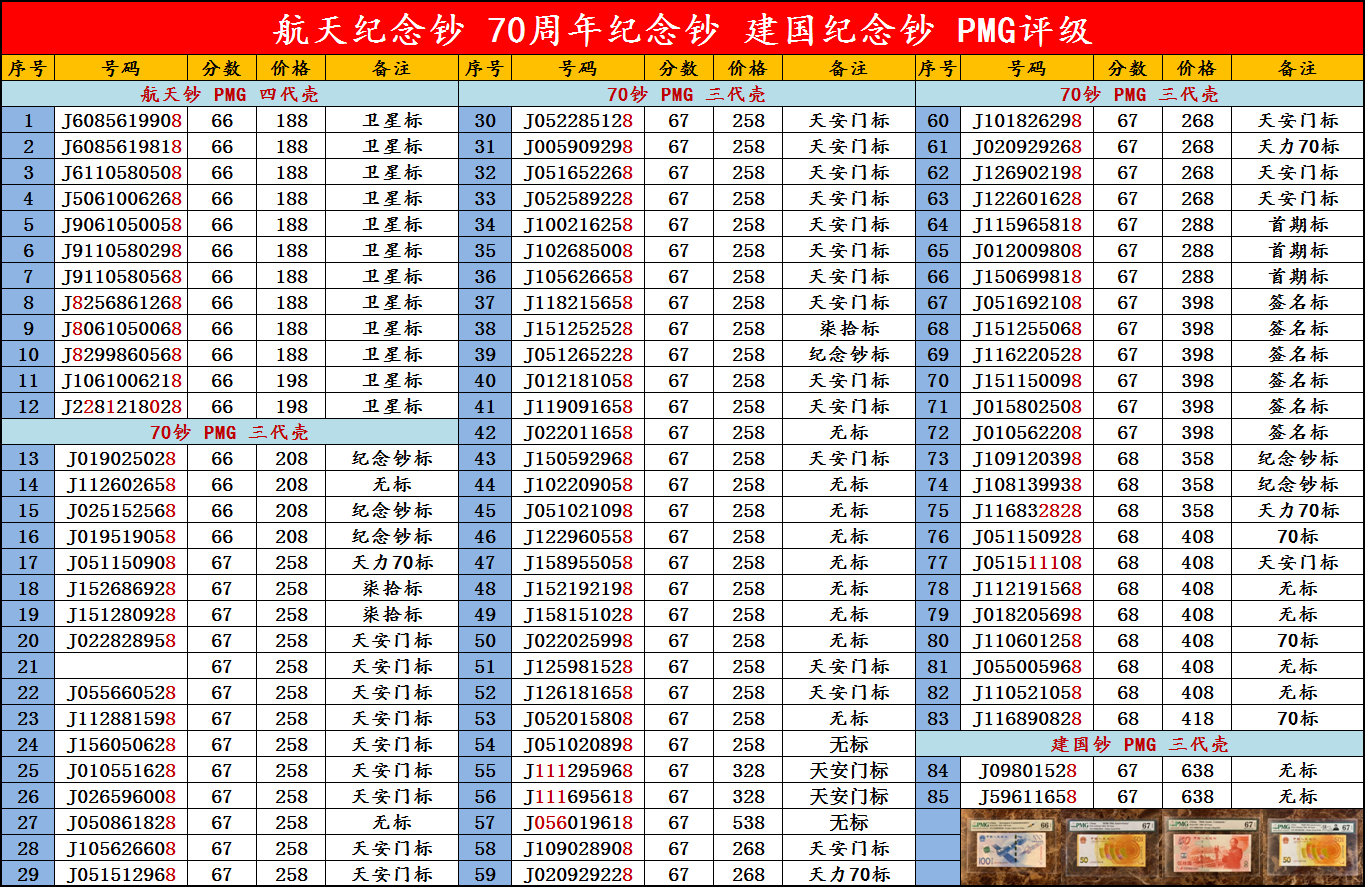Click serial number J052285128

[578, 120]
